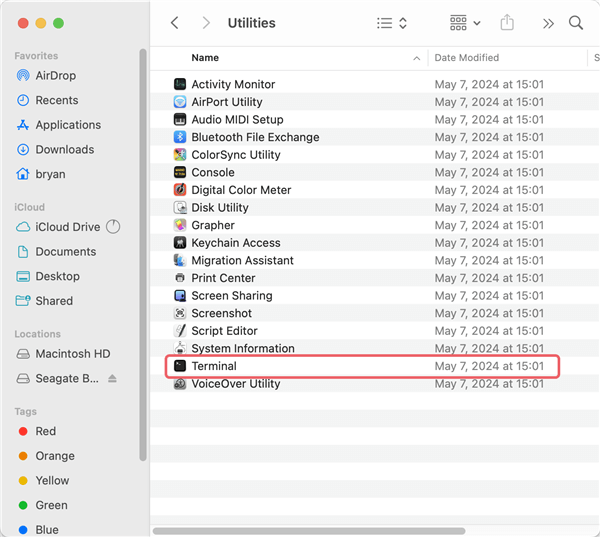
Task: Open AirDrop in the sidebar
Action: [x=47, y=75]
